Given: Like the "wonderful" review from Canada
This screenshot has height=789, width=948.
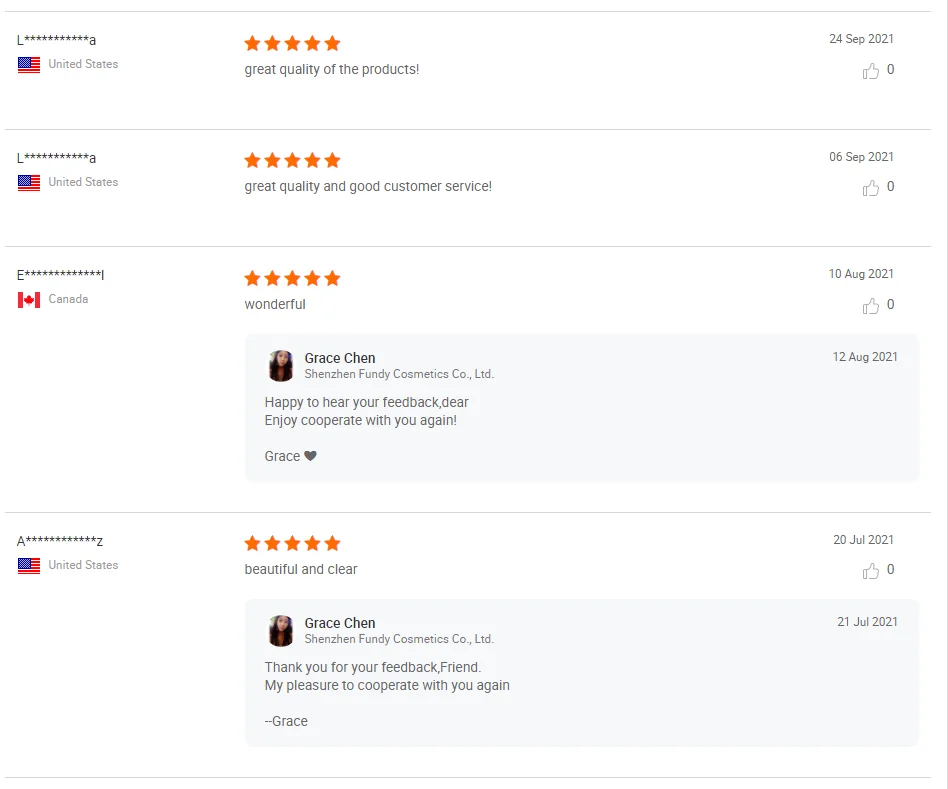Looking at the screenshot, I should coord(871,305).
